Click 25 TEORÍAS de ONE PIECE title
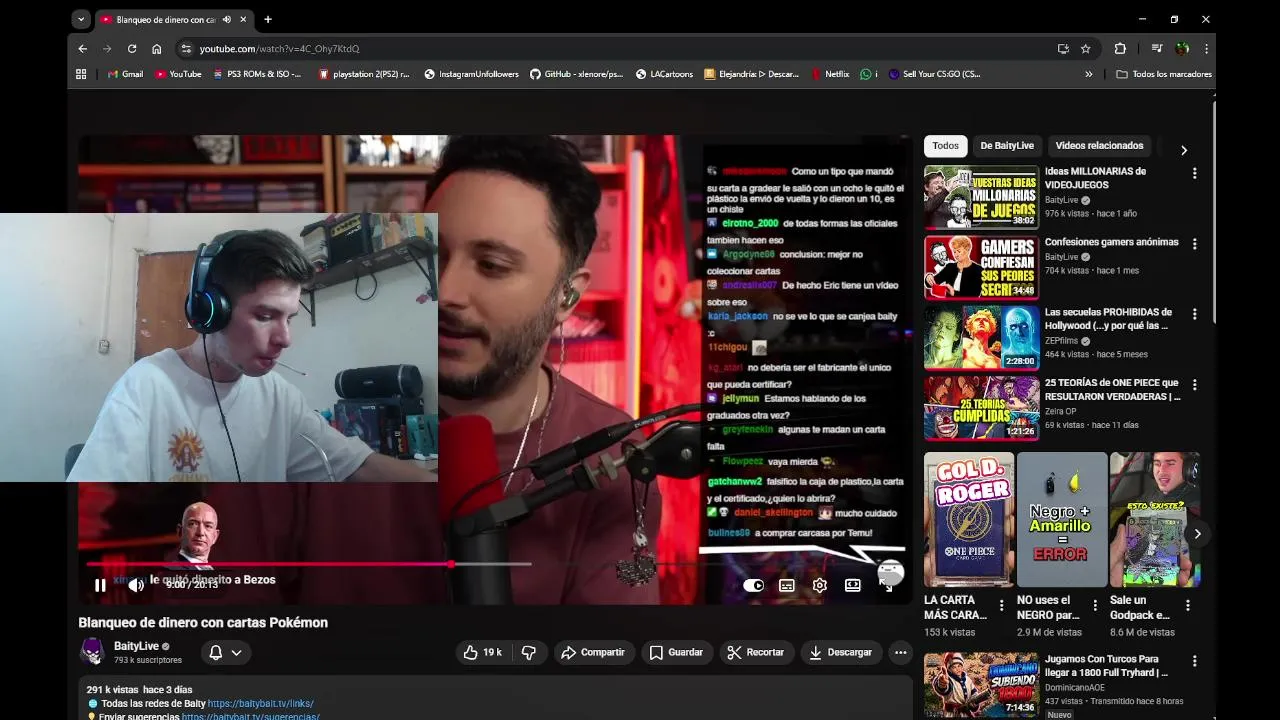Image resolution: width=1280 pixels, height=720 pixels. (x=1112, y=390)
